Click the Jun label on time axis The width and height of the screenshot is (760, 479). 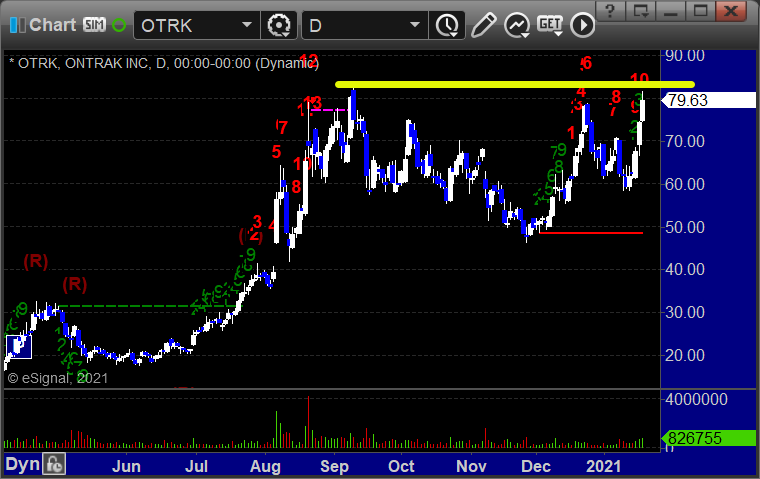[126, 466]
